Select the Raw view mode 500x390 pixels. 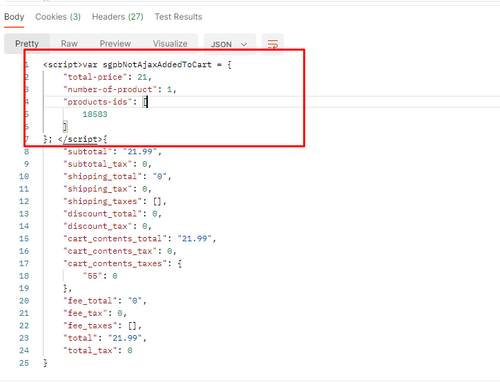pos(69,44)
